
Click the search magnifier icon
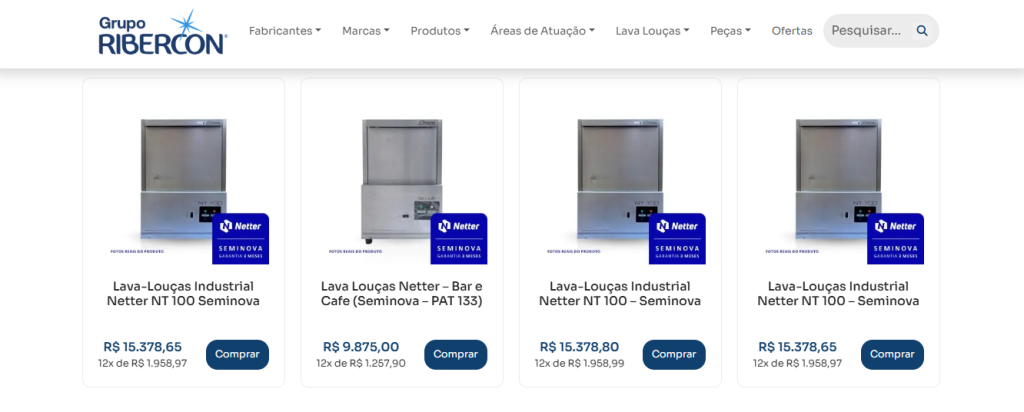pyautogui.click(x=922, y=31)
